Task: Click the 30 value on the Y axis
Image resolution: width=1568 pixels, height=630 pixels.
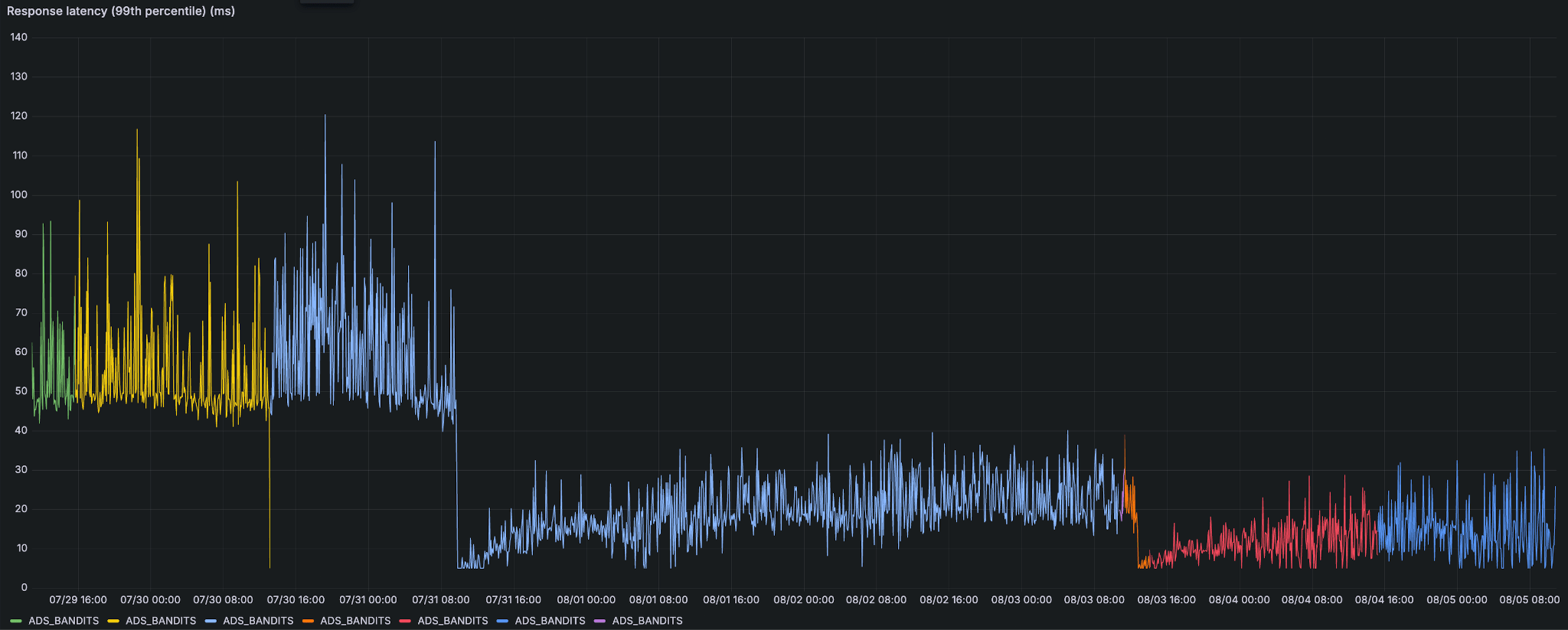Action: 21,470
